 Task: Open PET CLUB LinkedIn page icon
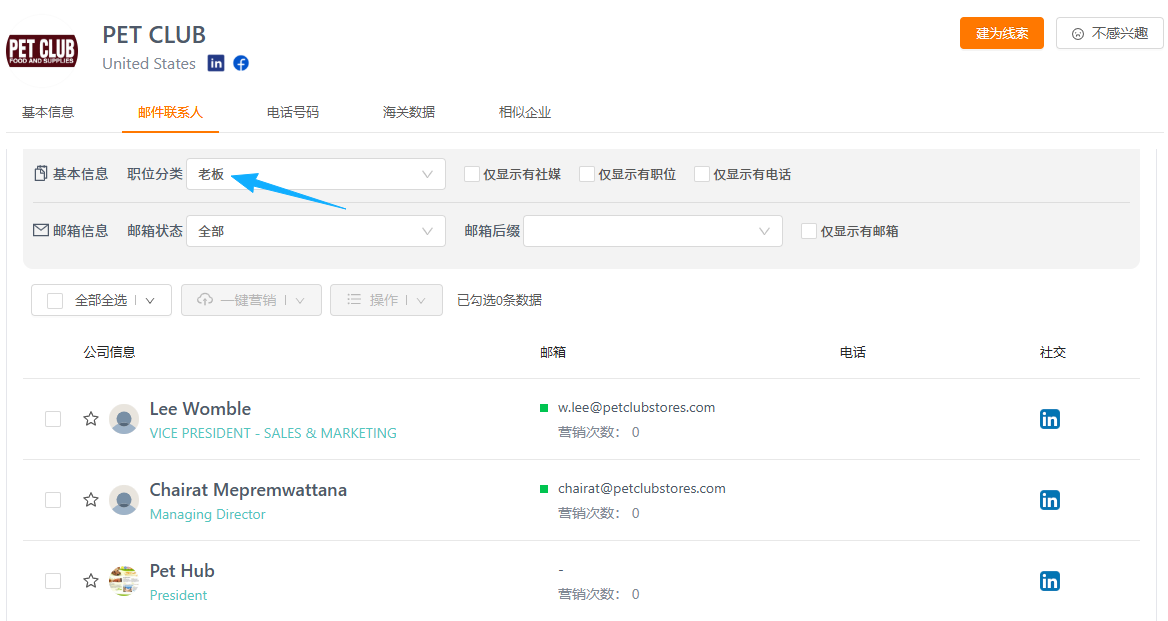[216, 63]
